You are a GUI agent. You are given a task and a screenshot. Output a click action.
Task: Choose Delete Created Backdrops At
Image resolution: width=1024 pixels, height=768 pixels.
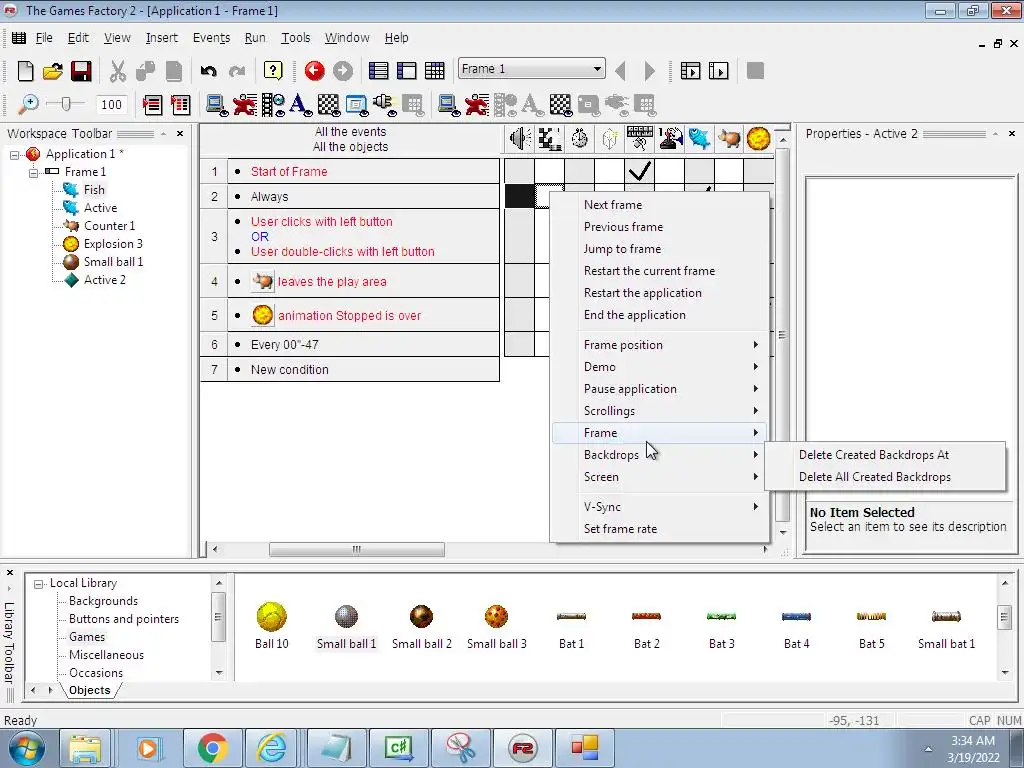[885, 455]
